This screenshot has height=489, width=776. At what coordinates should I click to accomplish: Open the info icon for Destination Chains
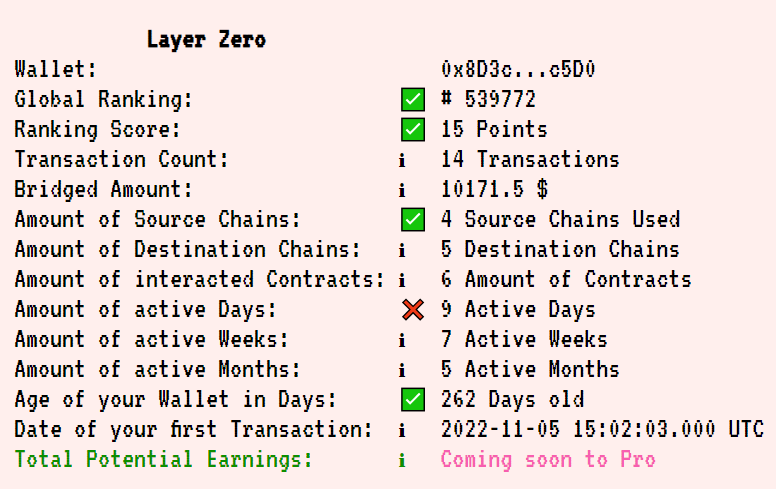click(402, 250)
